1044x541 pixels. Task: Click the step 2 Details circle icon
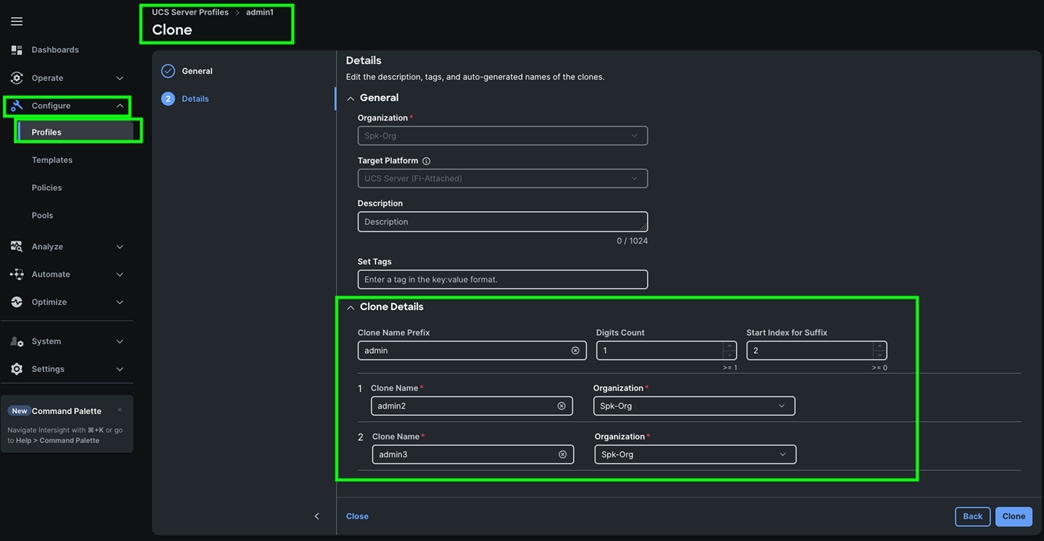168,98
